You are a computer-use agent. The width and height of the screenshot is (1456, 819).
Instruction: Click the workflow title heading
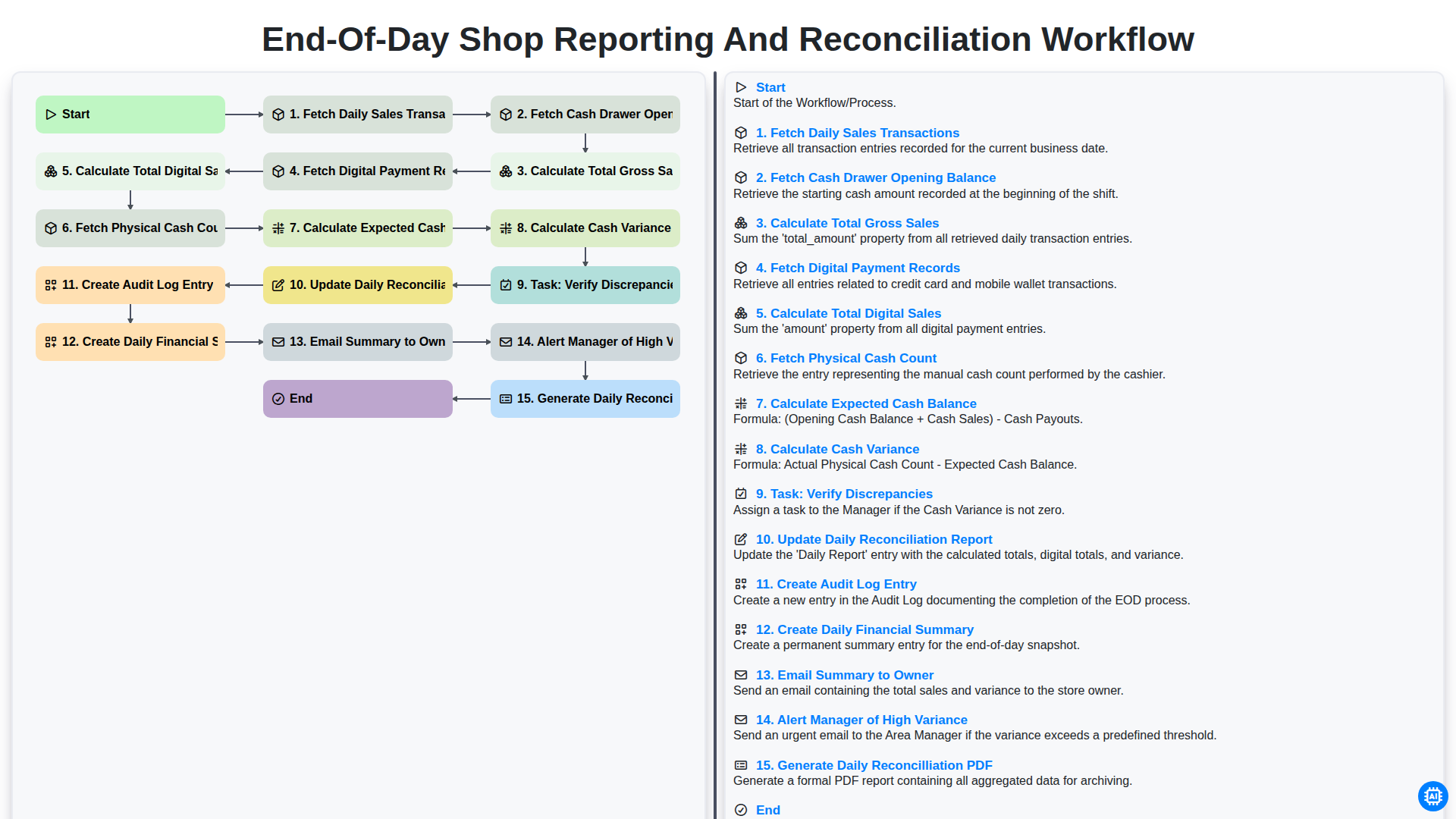(728, 39)
